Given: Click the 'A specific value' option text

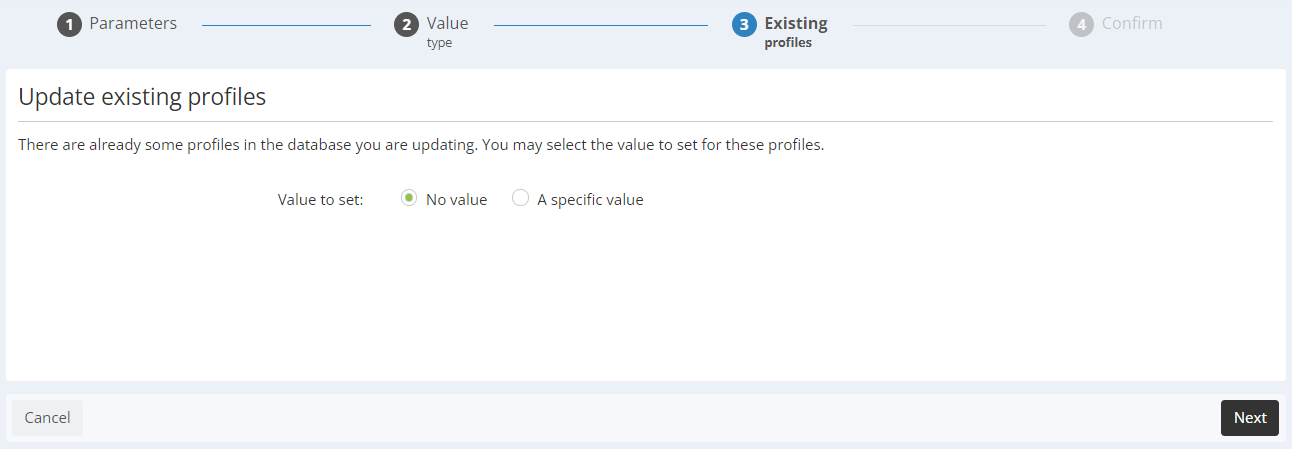Looking at the screenshot, I should coord(590,199).
